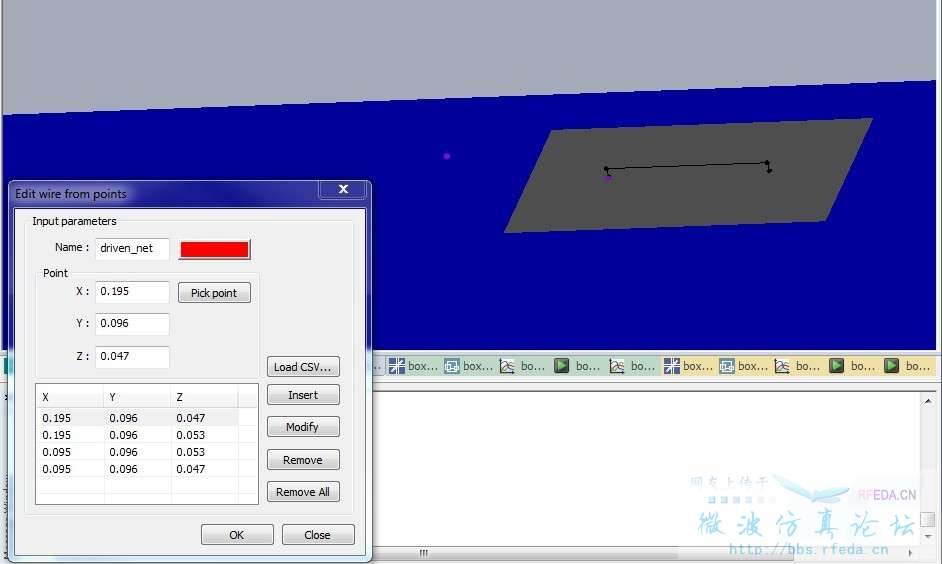
Task: Click the Y coordinate input field
Action: (132, 324)
